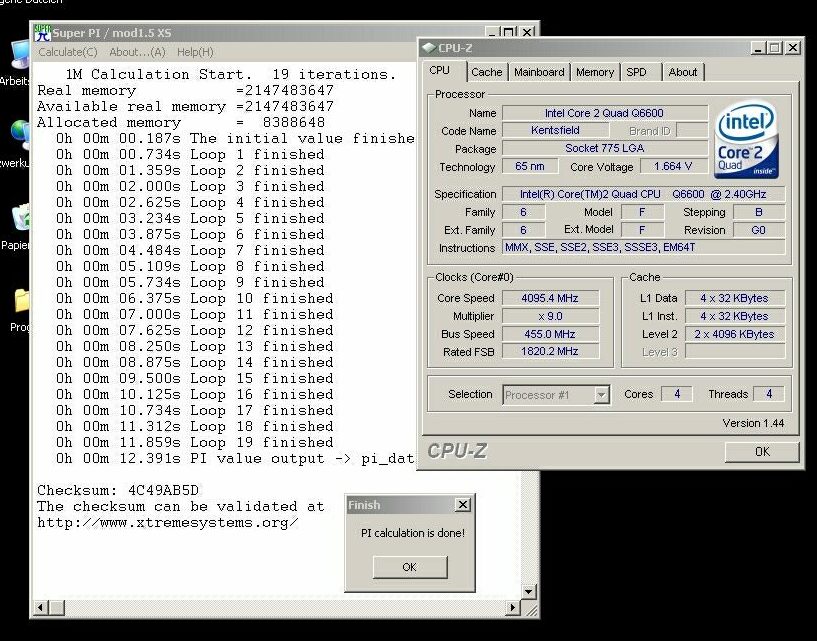Click the L1 Inst. cache value
Image resolution: width=817 pixels, height=641 pixels.
[735, 316]
